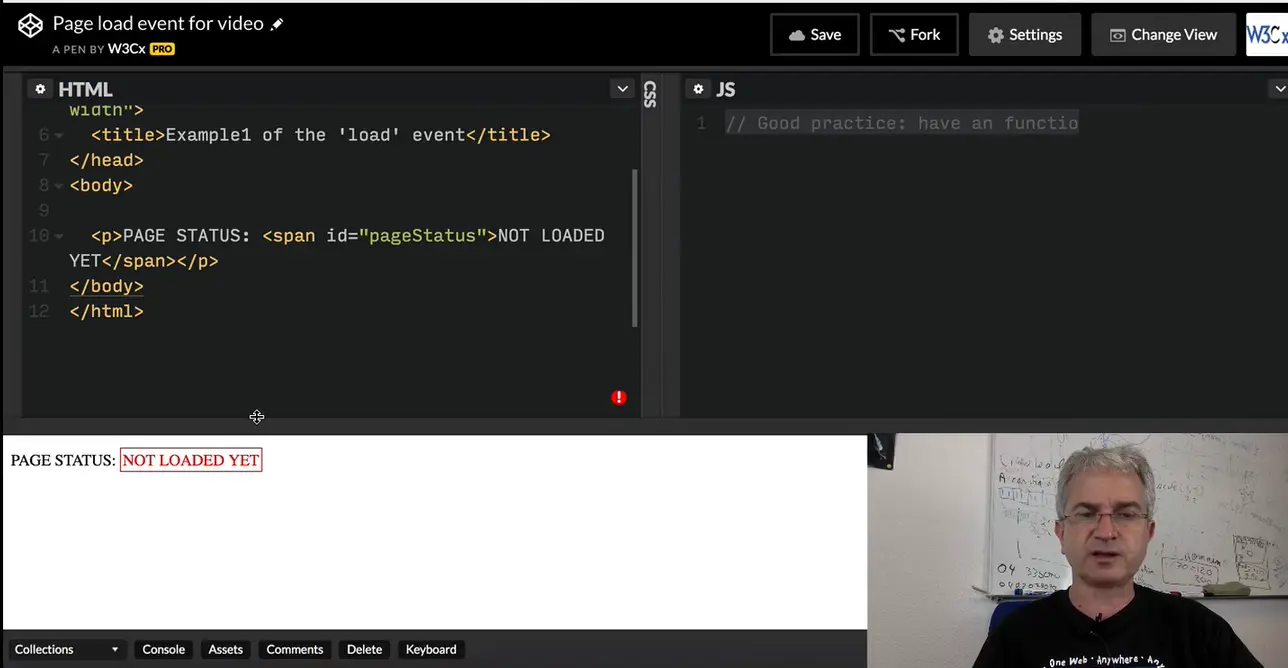Open JS panel settings gear

click(698, 89)
